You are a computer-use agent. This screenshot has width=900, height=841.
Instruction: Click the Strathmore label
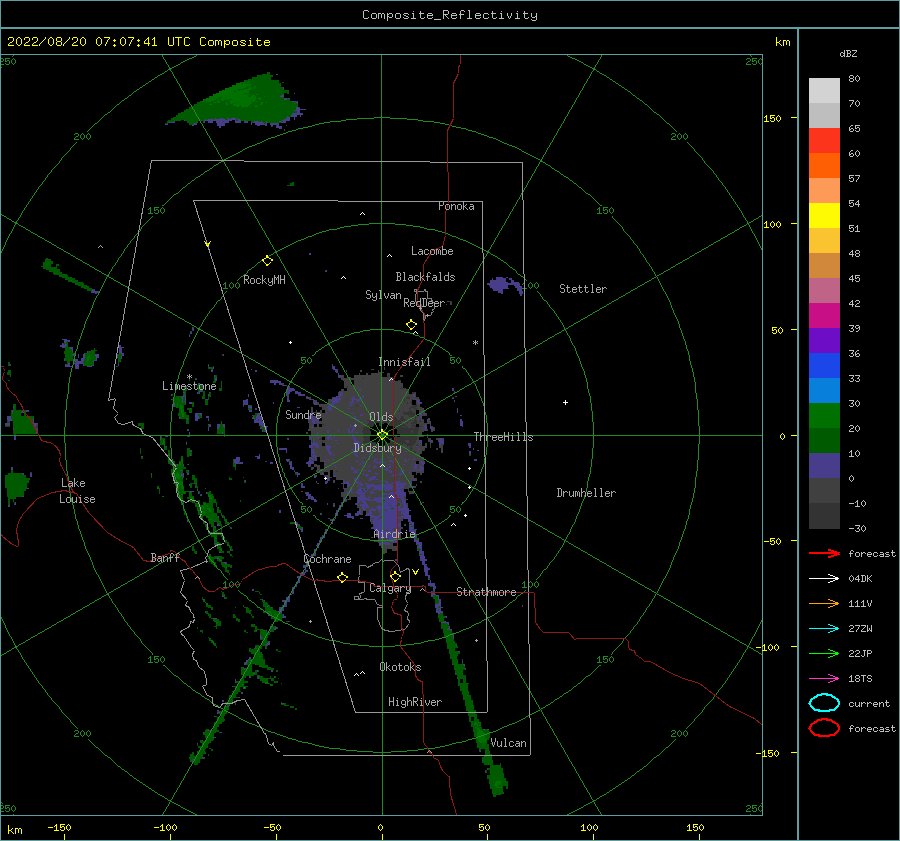486,592
